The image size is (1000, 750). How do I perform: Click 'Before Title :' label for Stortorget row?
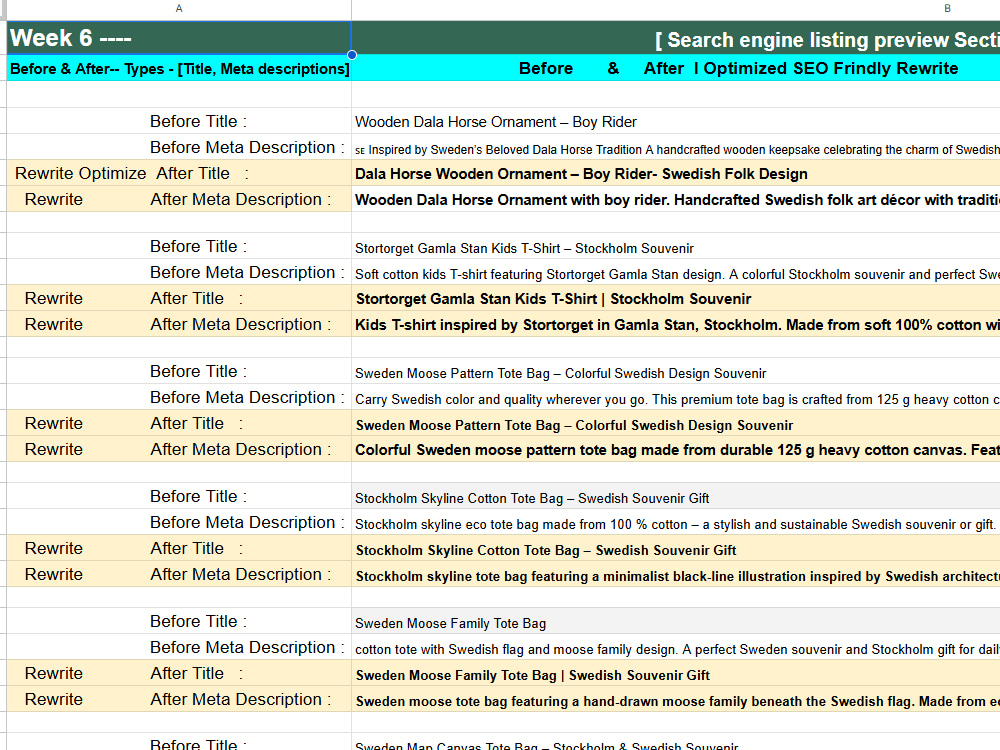pos(179,246)
